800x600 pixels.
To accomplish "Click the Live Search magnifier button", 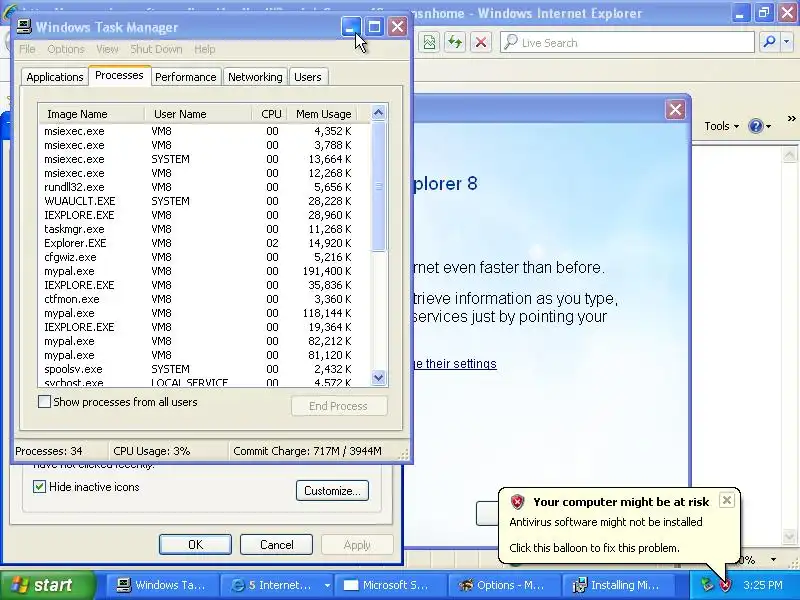I will (x=768, y=42).
